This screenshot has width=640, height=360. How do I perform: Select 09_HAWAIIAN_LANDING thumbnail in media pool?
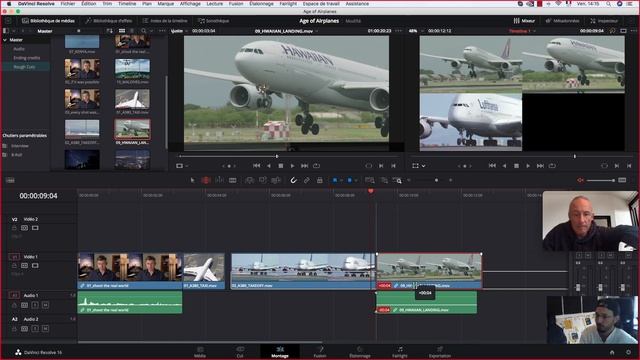(132, 130)
